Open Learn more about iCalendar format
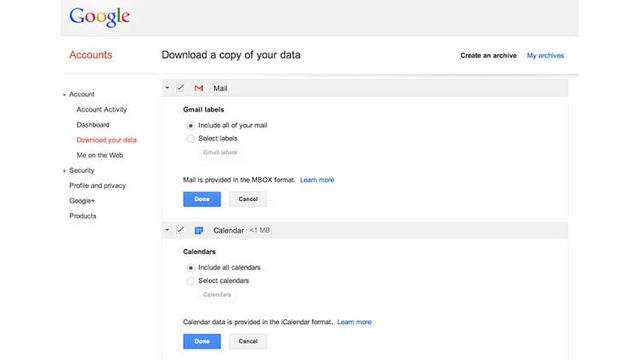This screenshot has width=640, height=360. pyautogui.click(x=354, y=322)
